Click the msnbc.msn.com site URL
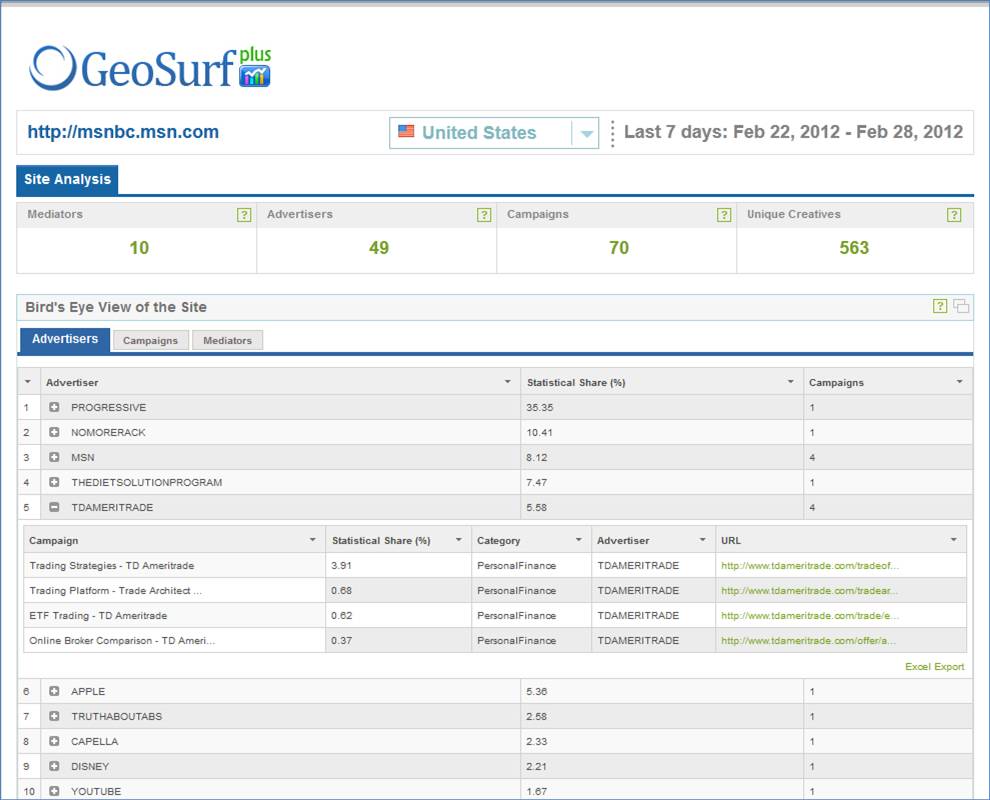The width and height of the screenshot is (990, 800). [123, 132]
